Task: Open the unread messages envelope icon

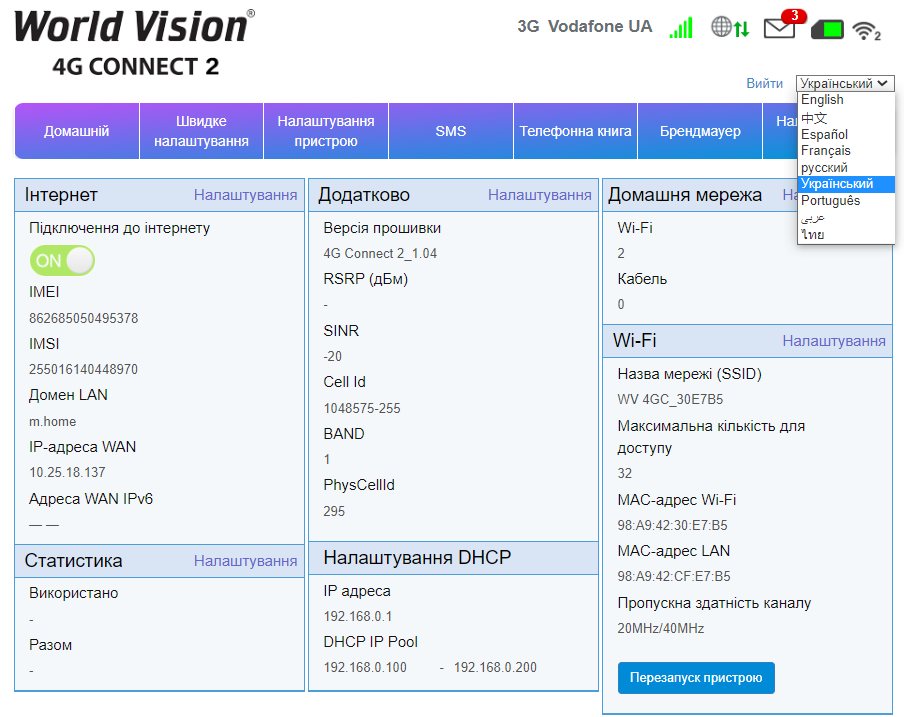Action: (779, 28)
